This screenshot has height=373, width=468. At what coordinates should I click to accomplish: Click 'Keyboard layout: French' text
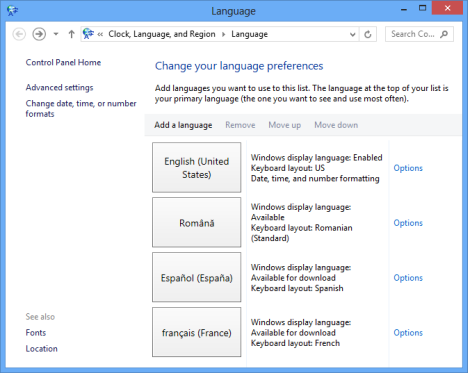pos(295,343)
